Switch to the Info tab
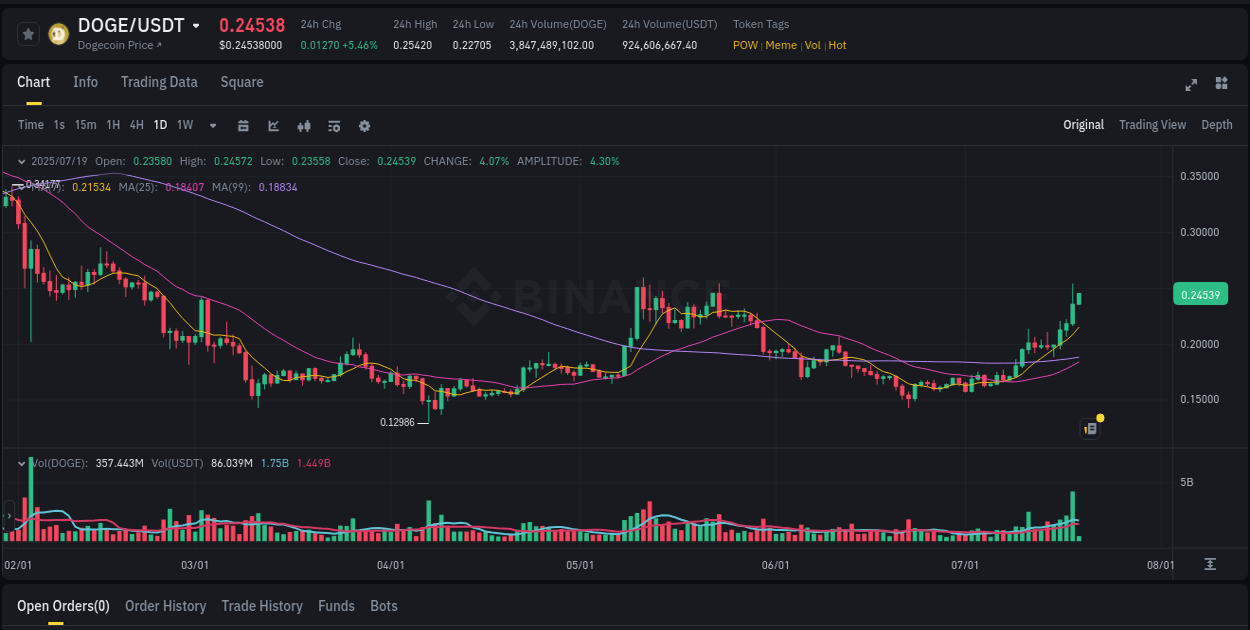This screenshot has width=1250, height=630. coord(85,82)
